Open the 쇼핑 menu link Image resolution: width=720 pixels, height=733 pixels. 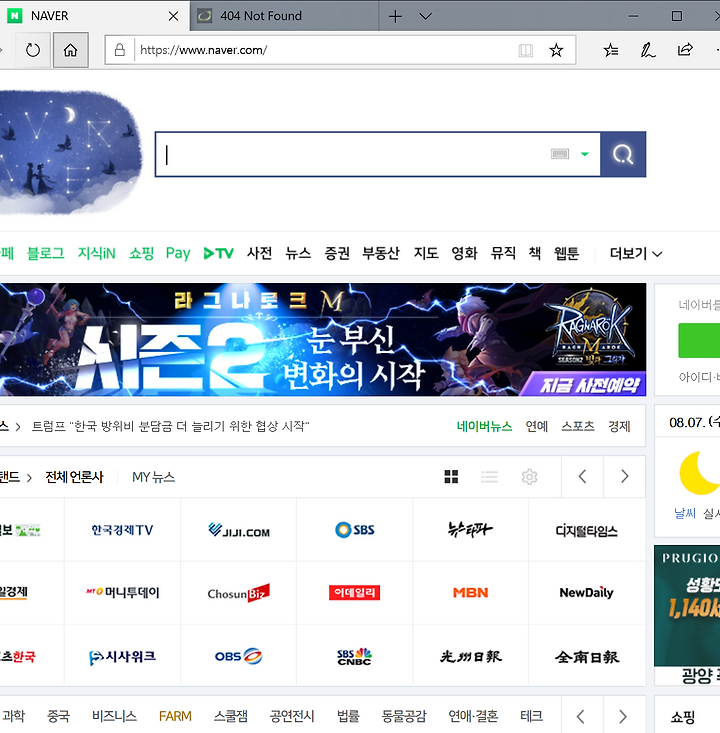(x=141, y=253)
